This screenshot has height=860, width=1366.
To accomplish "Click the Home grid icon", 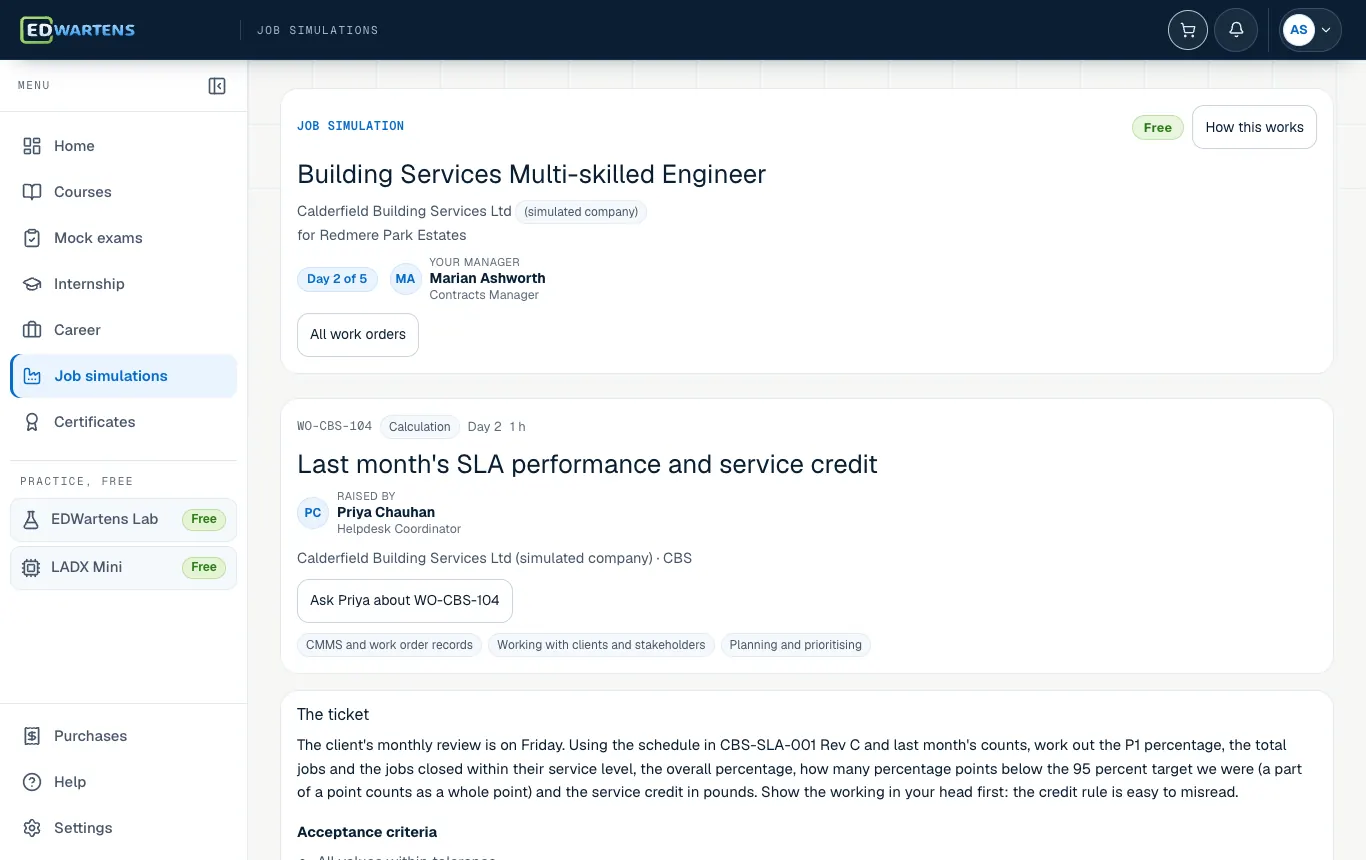I will (32, 146).
